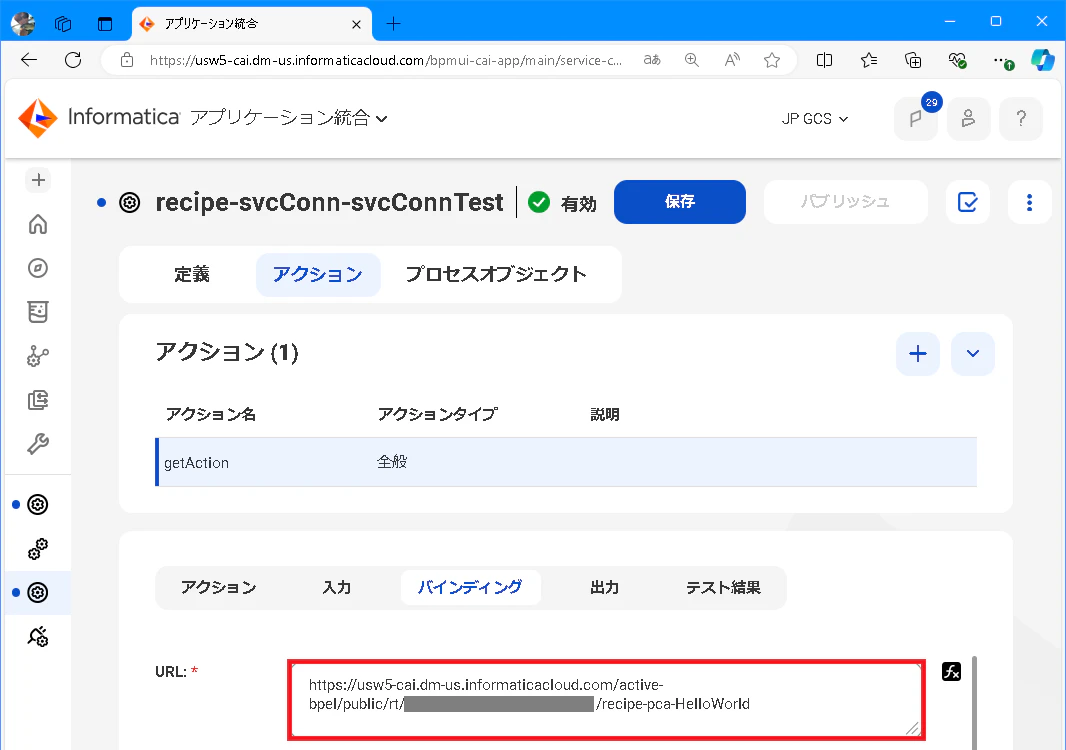Expand the JP GCS organization dropdown
This screenshot has width=1066, height=750.
click(x=814, y=119)
